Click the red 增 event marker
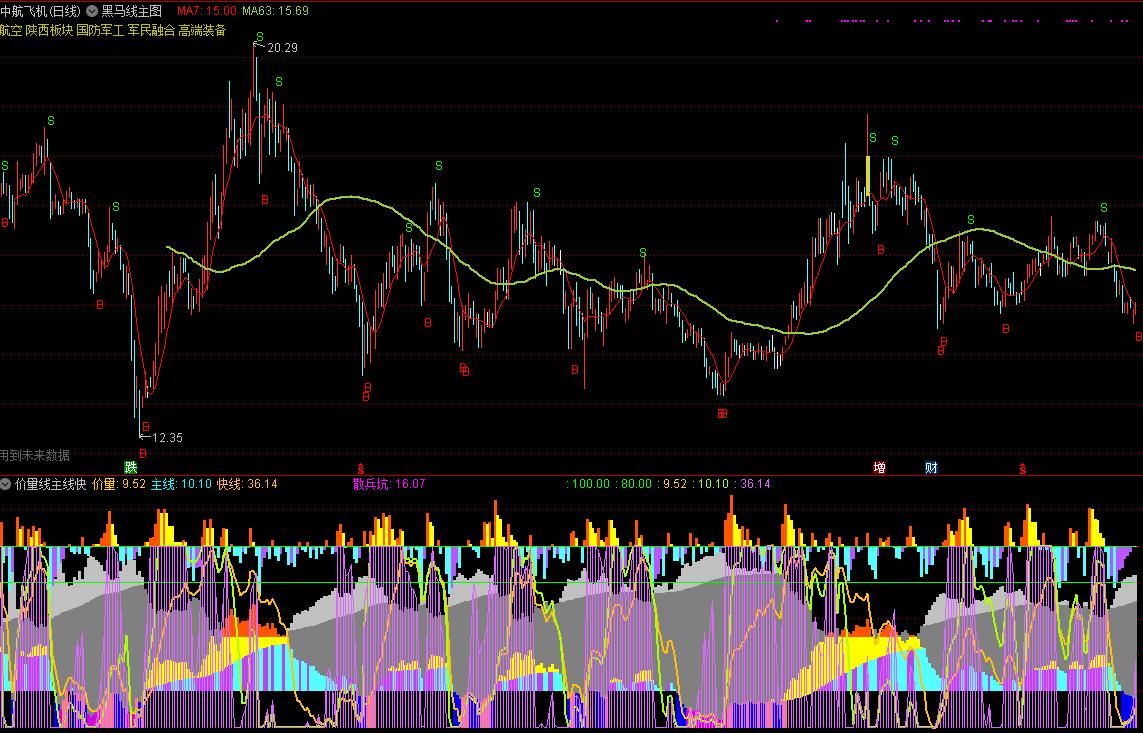Viewport: 1143px width, 733px height. [880, 467]
